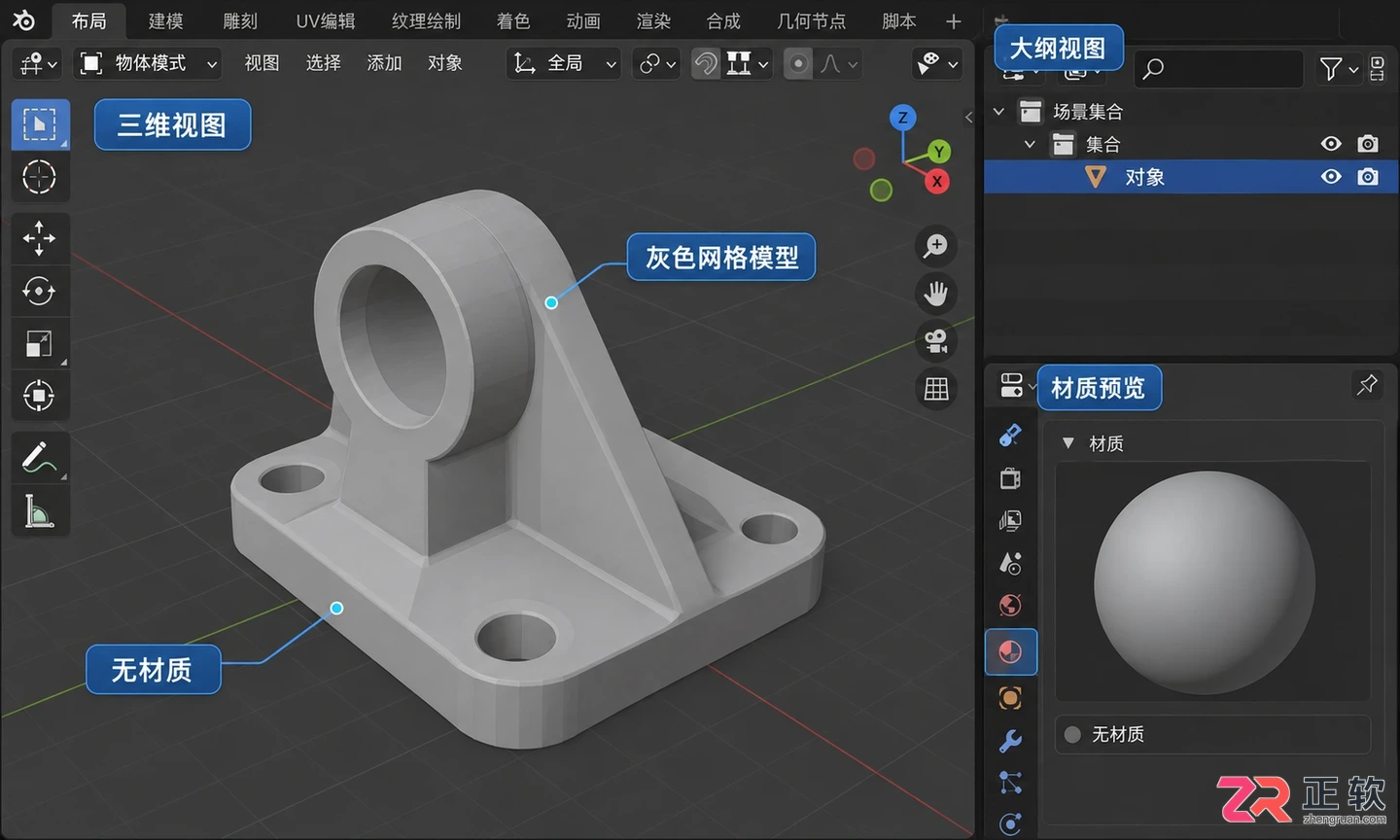Hide 对象 object with eye icon
Screen dimensions: 1400x840
(1331, 177)
